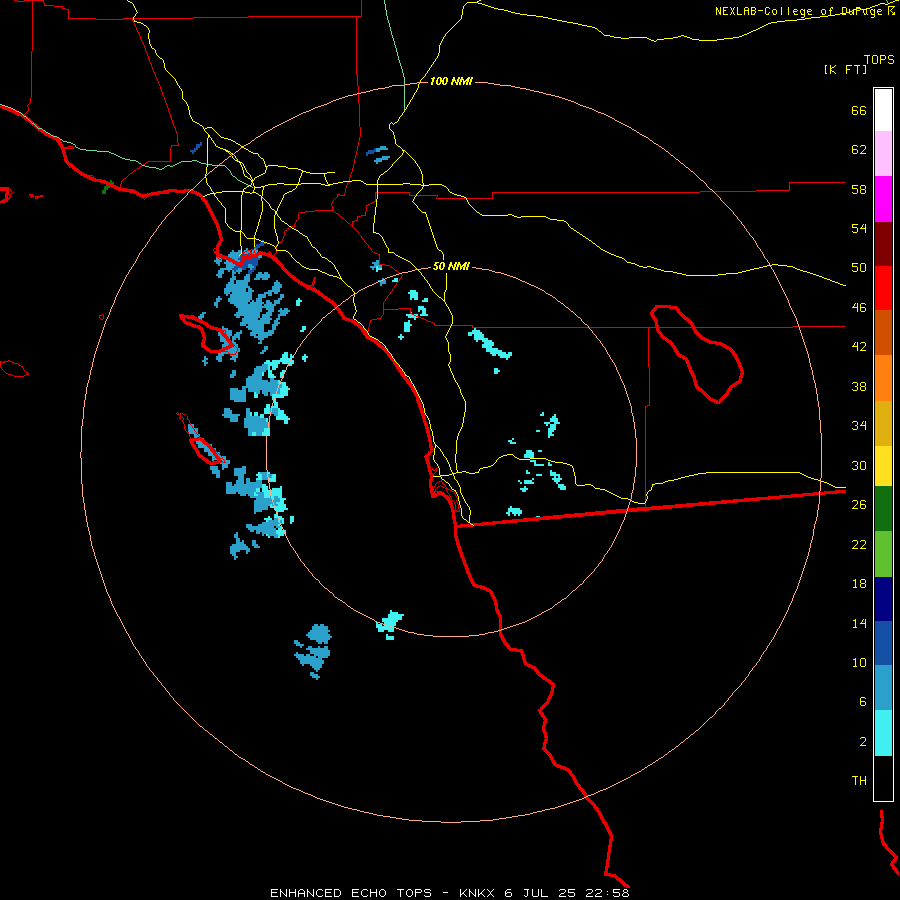Pick the steel blue legend swatch
Screen dimensions: 900x900
coord(883,687)
